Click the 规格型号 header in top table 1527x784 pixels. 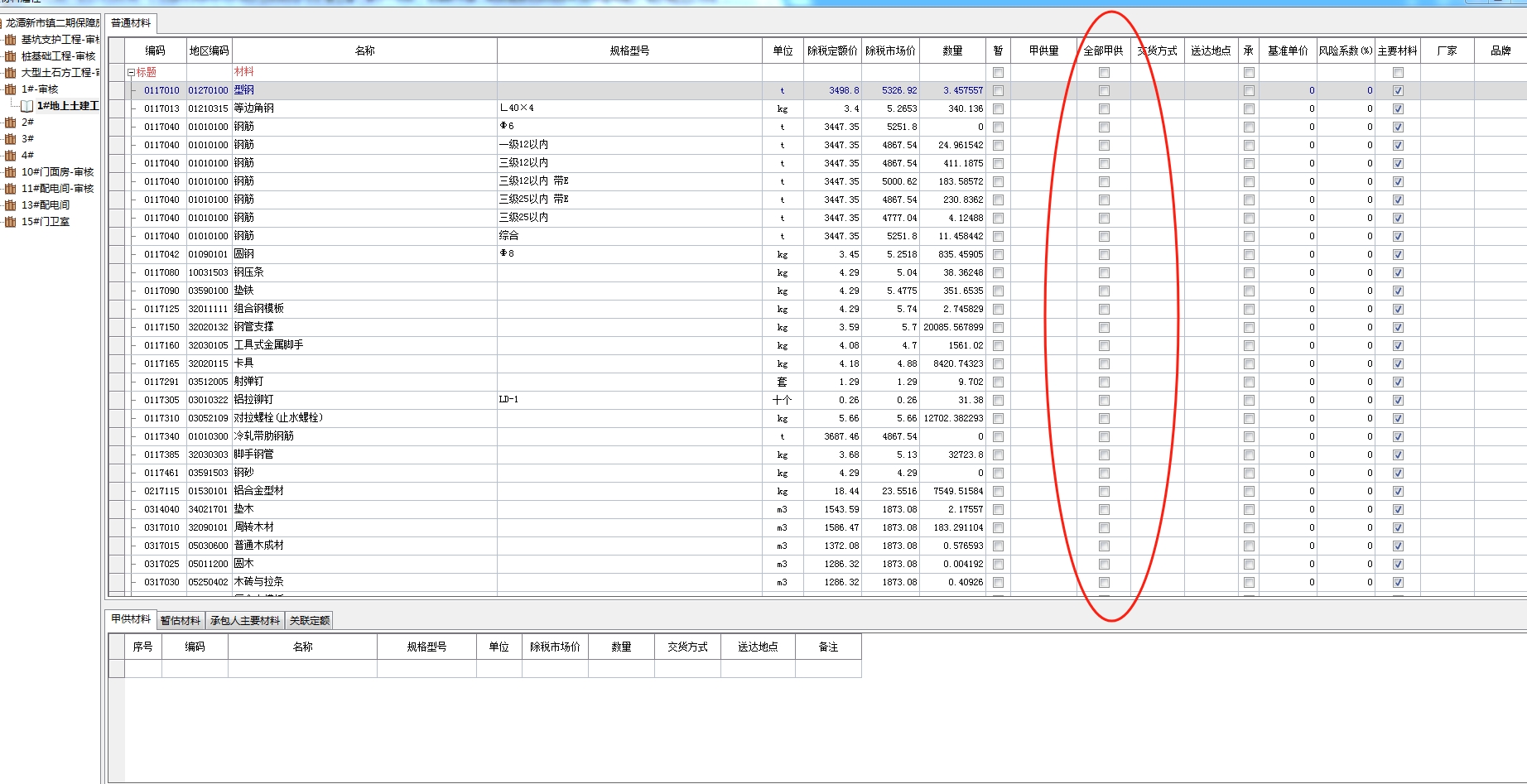[x=629, y=51]
